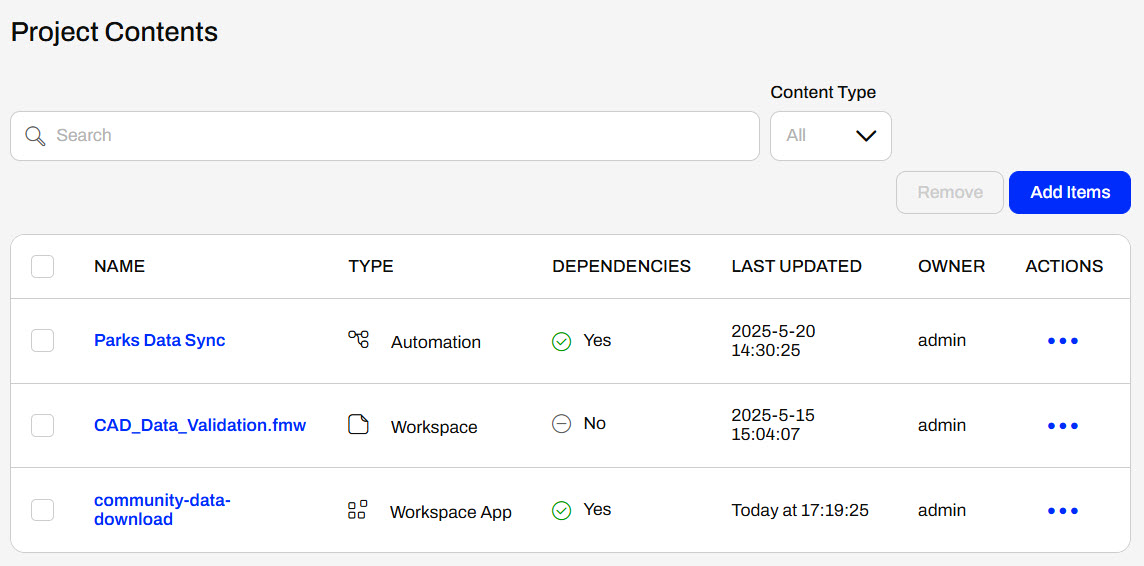
Task: Click green check dependency icon for Parks Data Sync
Action: pos(561,341)
